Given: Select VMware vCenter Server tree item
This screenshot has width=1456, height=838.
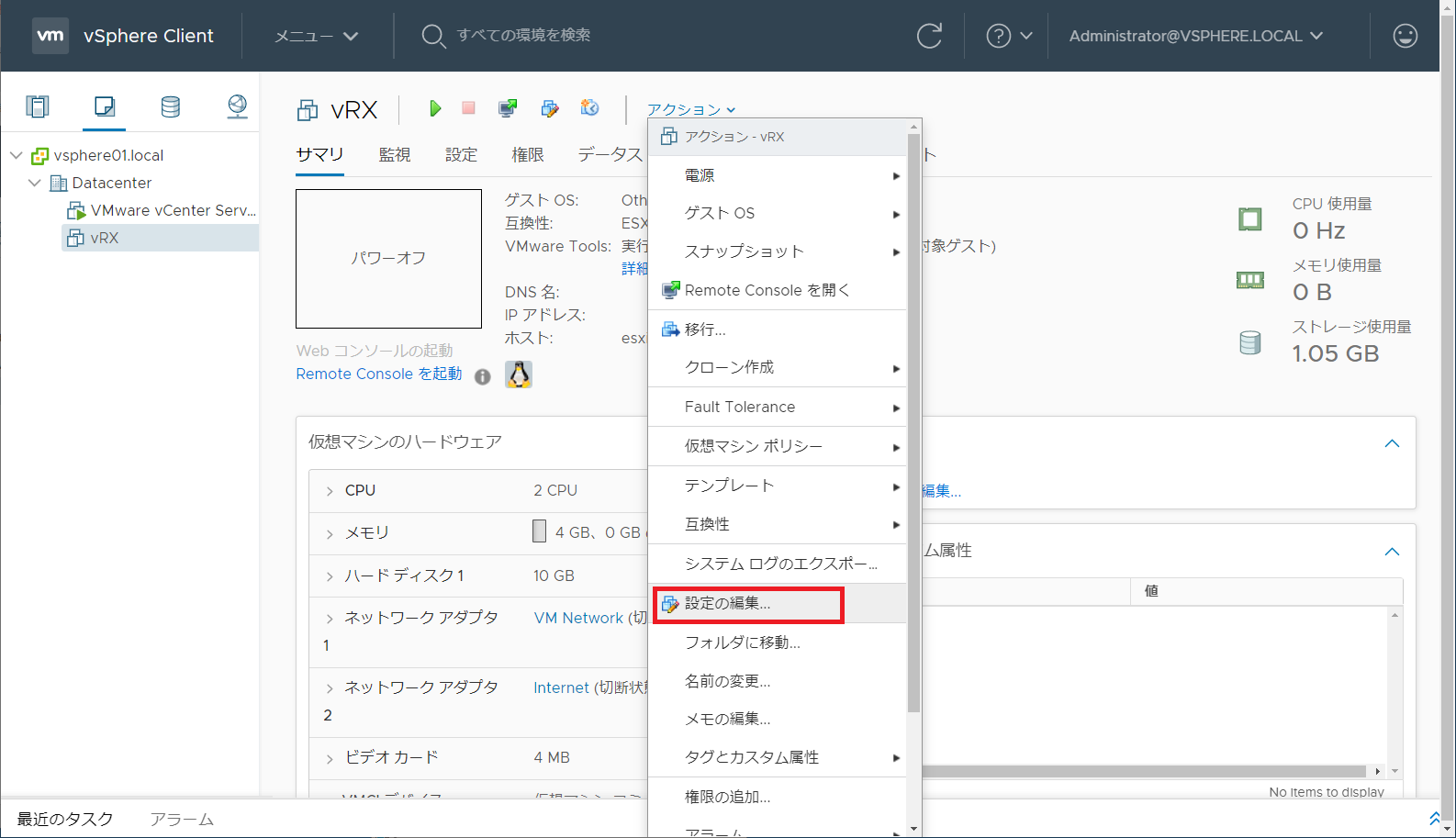Looking at the screenshot, I should (162, 210).
